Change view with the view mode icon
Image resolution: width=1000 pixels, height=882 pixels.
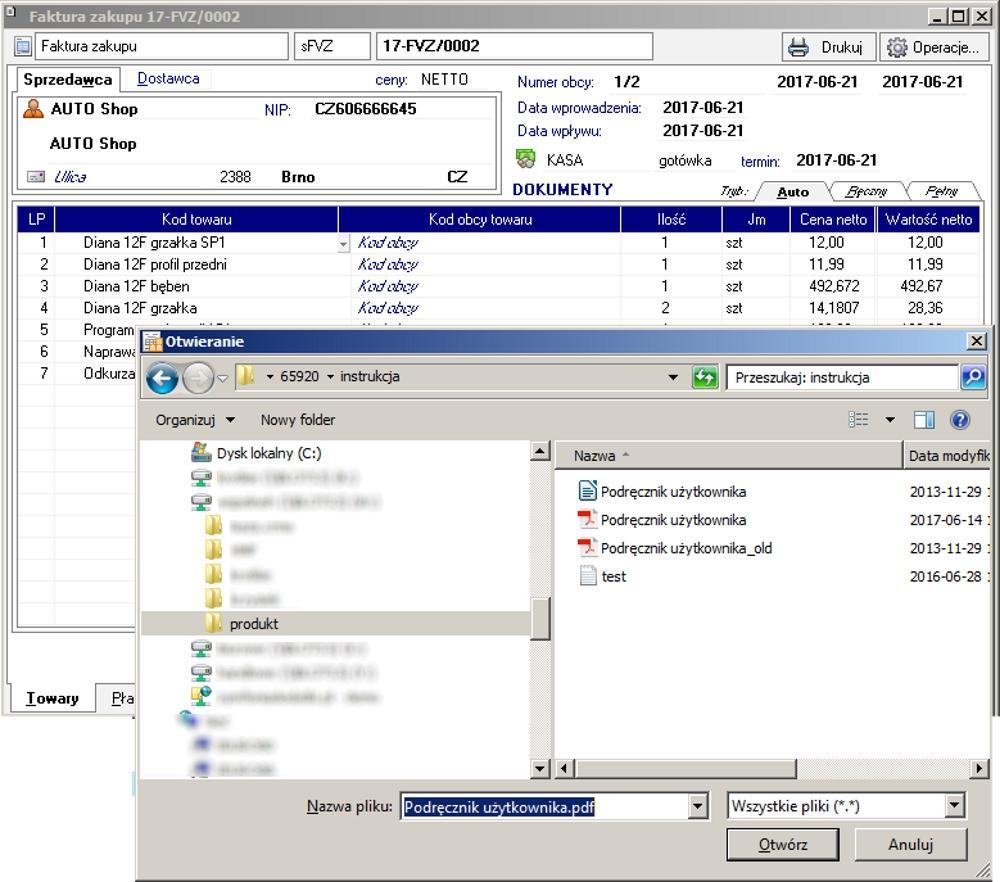coord(858,420)
